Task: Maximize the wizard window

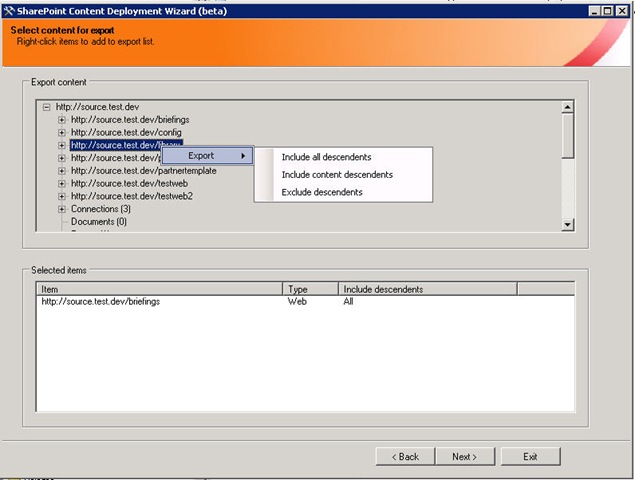Action: point(607,11)
